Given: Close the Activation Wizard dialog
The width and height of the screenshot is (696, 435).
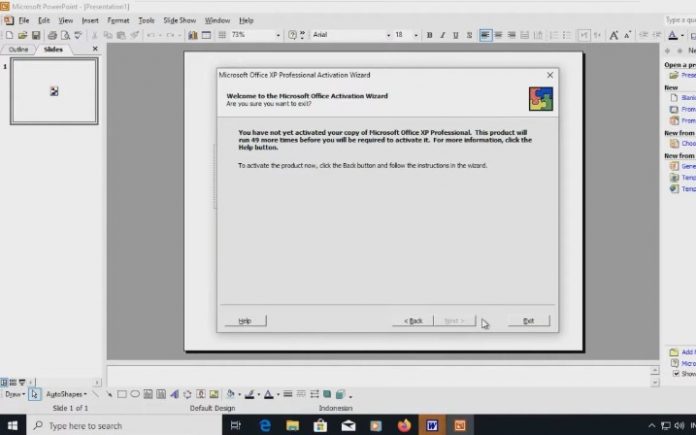Looking at the screenshot, I should tap(550, 75).
